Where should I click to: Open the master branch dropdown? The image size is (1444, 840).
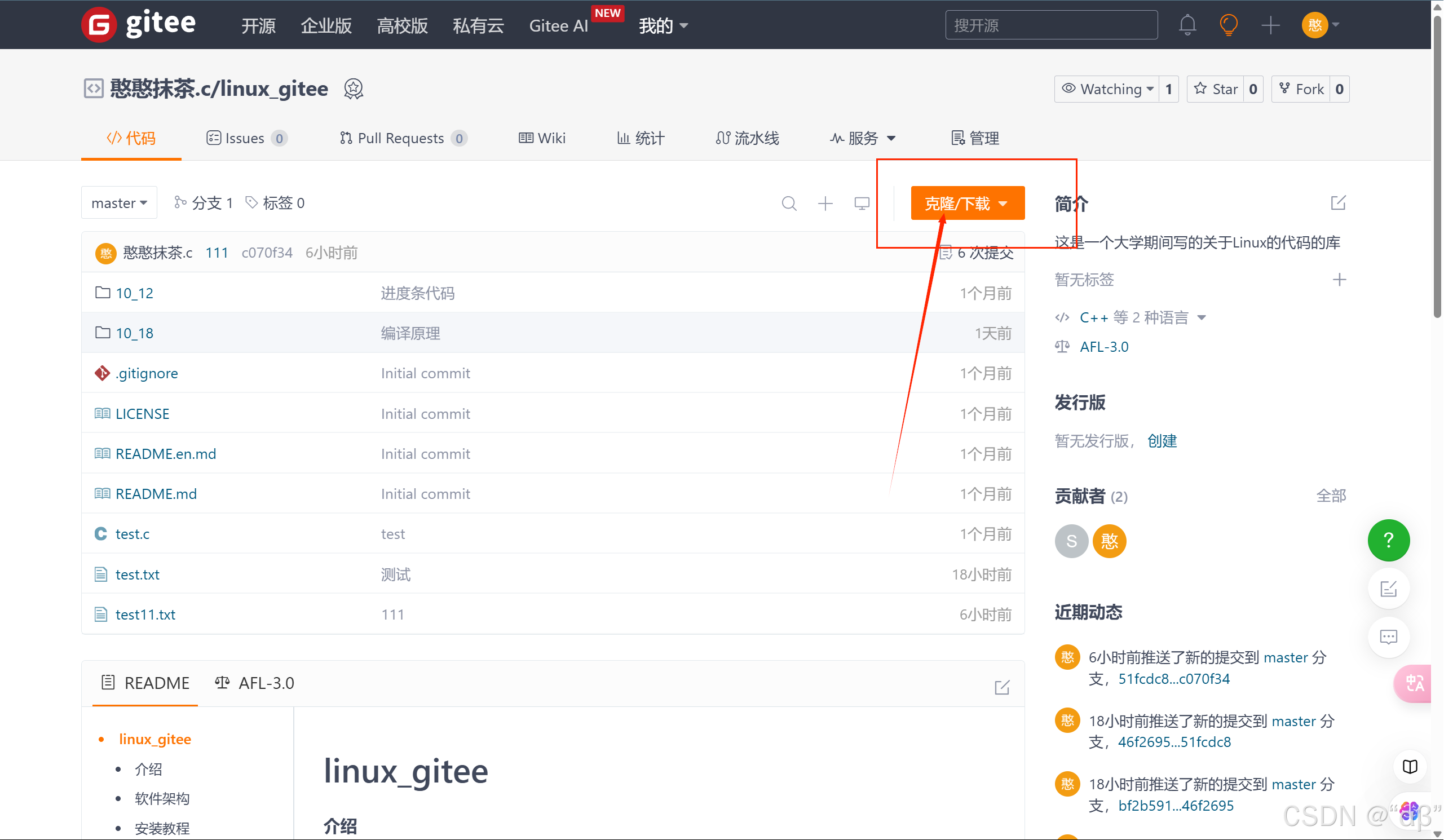(x=119, y=203)
